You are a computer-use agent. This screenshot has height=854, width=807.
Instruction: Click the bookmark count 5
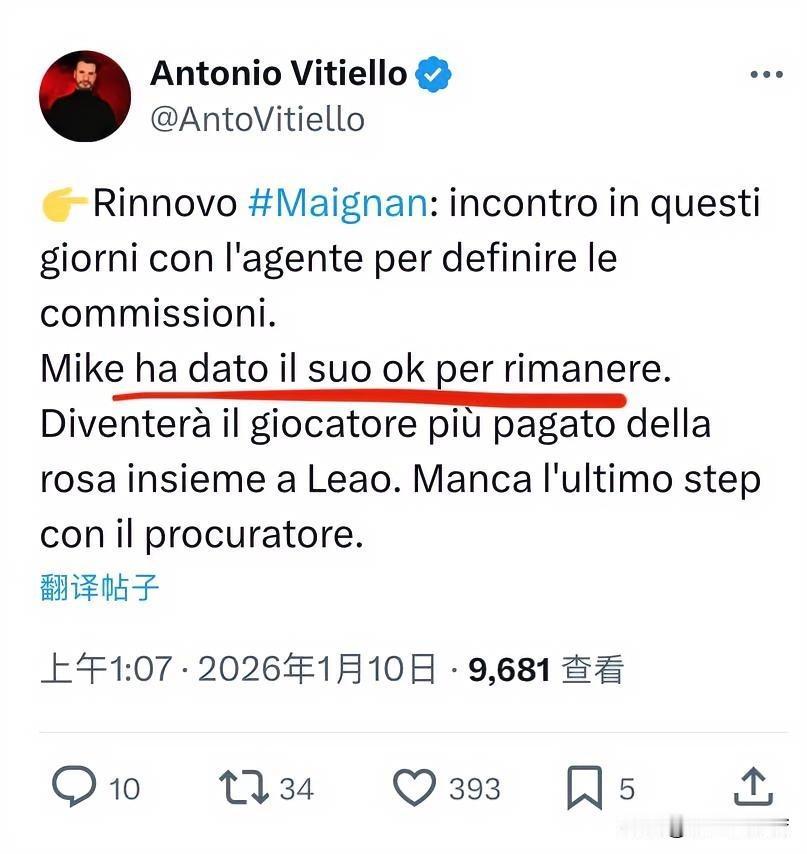click(627, 789)
